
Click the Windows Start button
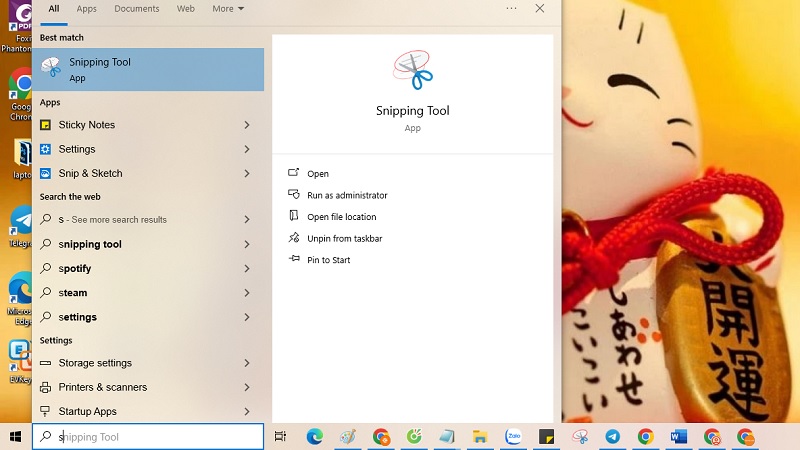click(x=16, y=437)
